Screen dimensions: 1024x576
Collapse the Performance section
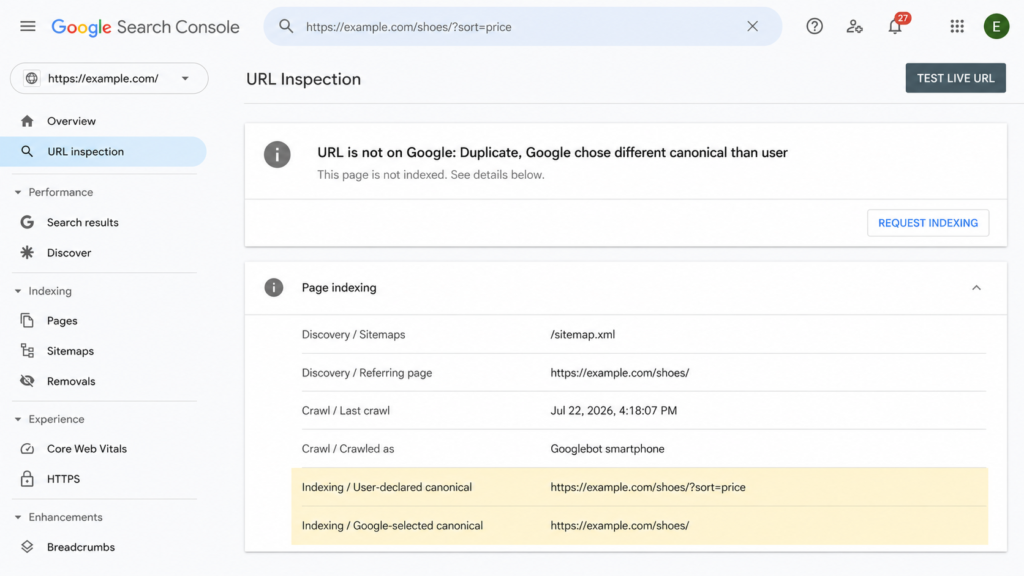(x=18, y=192)
